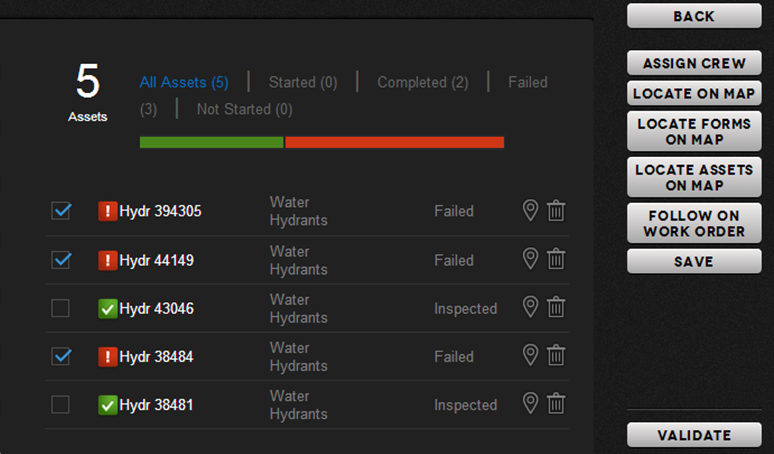Open the Not Started (0) filter
The width and height of the screenshot is (774, 454).
pyautogui.click(x=245, y=109)
